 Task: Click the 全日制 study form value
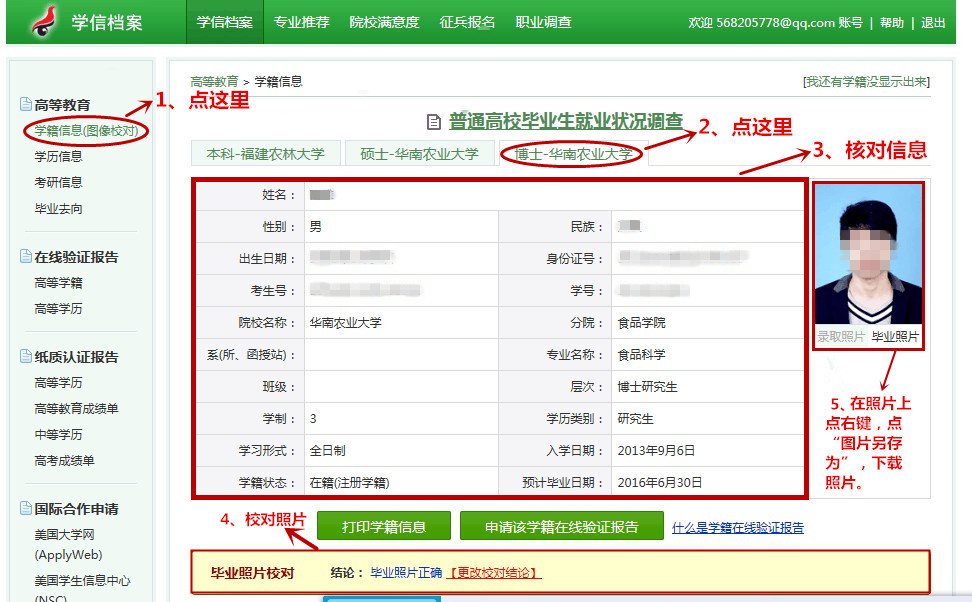[327, 451]
